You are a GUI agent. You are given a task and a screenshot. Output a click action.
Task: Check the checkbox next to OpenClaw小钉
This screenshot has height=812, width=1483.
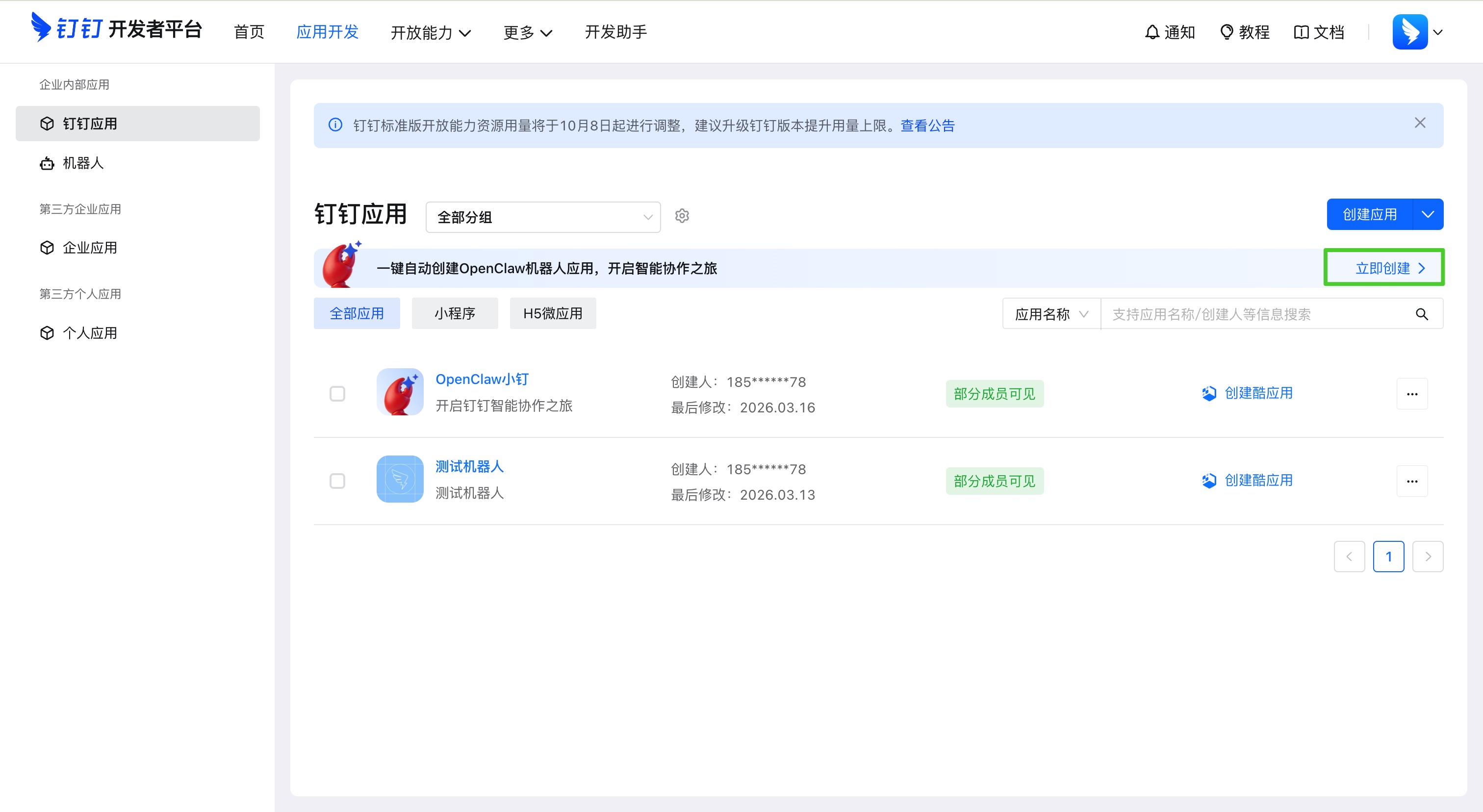click(338, 393)
